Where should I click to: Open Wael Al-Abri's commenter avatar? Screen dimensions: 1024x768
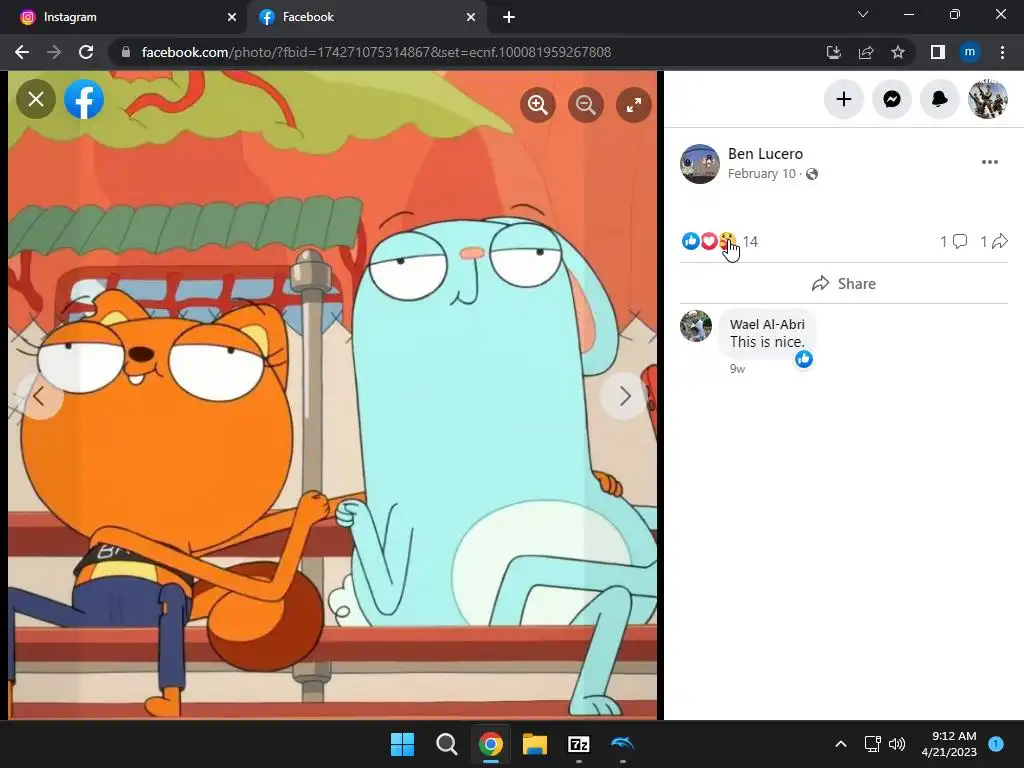click(x=696, y=326)
